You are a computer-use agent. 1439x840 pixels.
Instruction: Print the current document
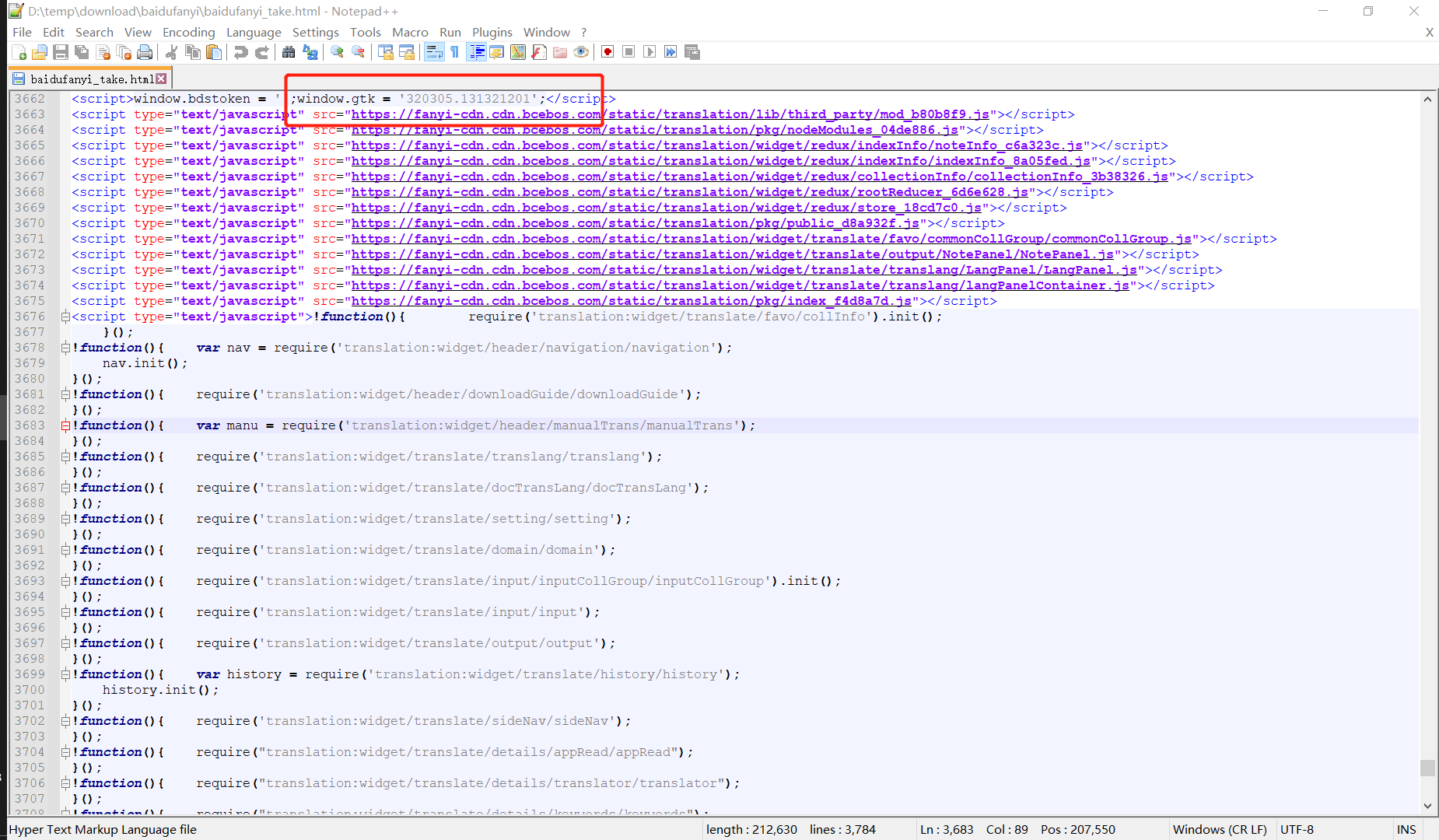pos(145,52)
